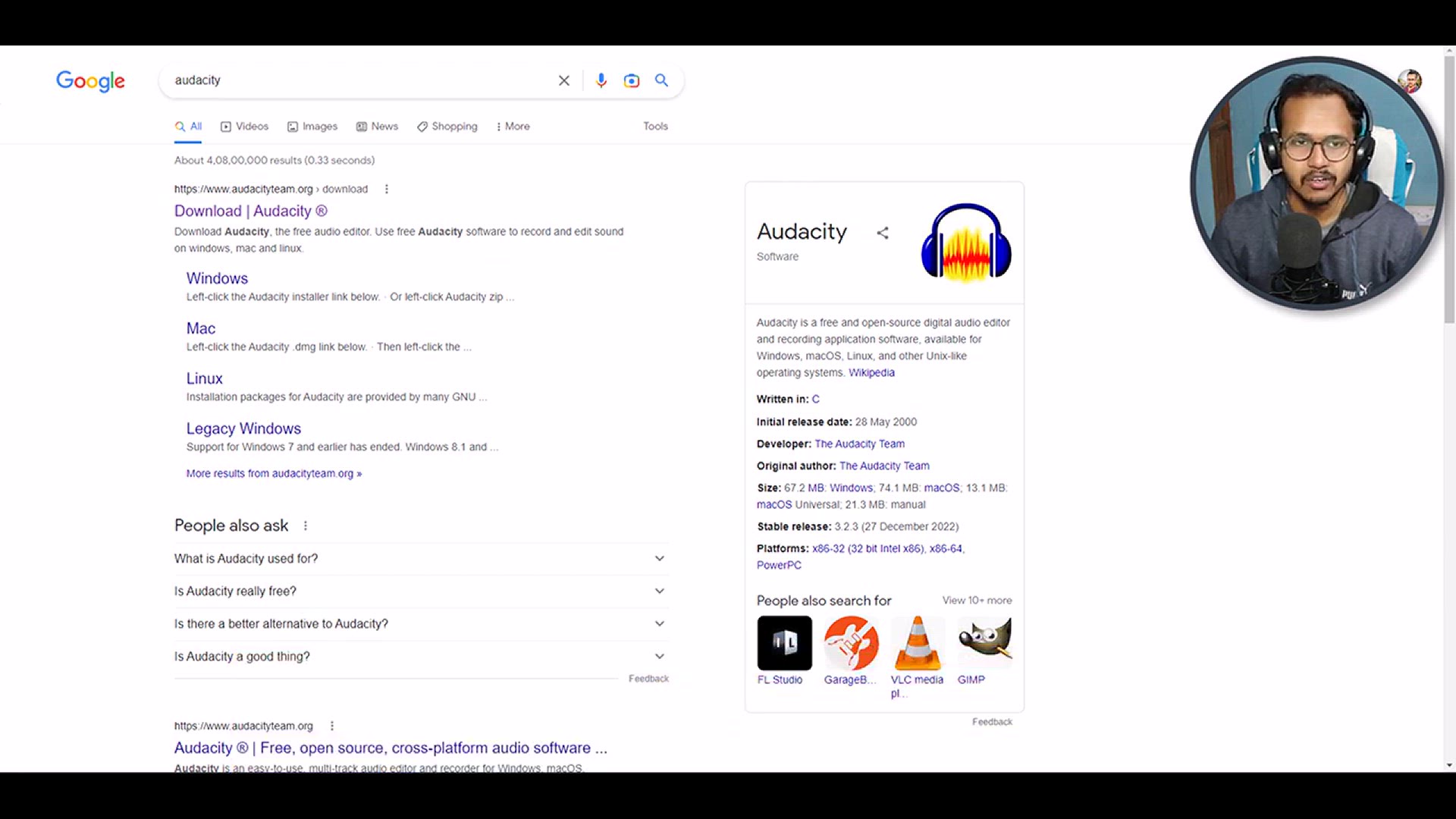The height and width of the screenshot is (819, 1456).
Task: Click The Audacity Team Developer link
Action: pyautogui.click(x=859, y=444)
